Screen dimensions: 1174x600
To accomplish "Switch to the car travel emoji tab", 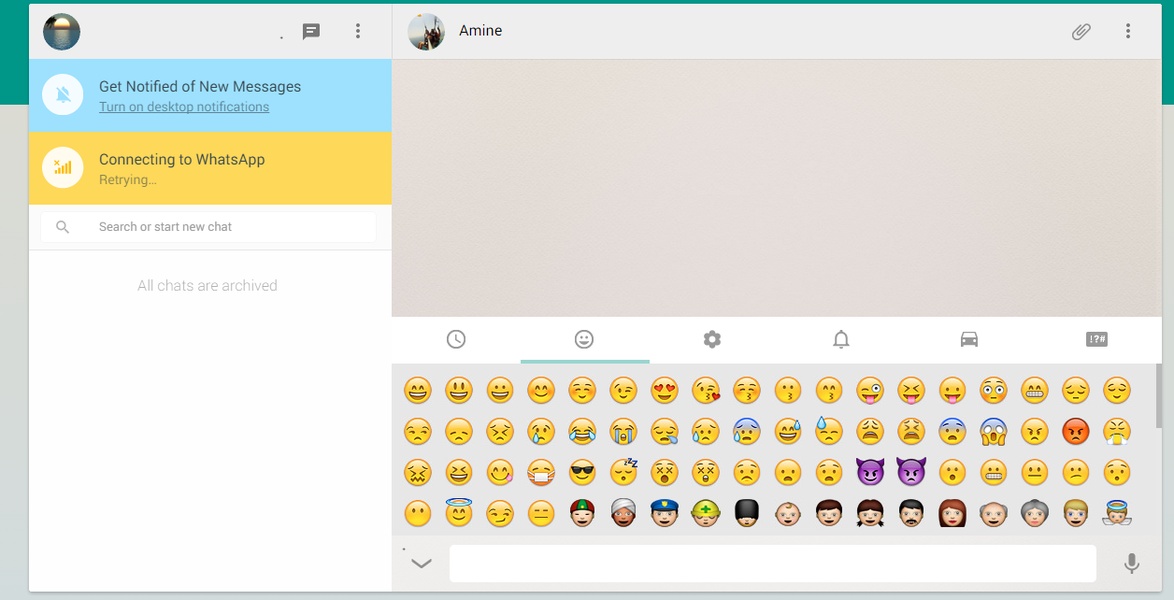I will pyautogui.click(x=969, y=339).
